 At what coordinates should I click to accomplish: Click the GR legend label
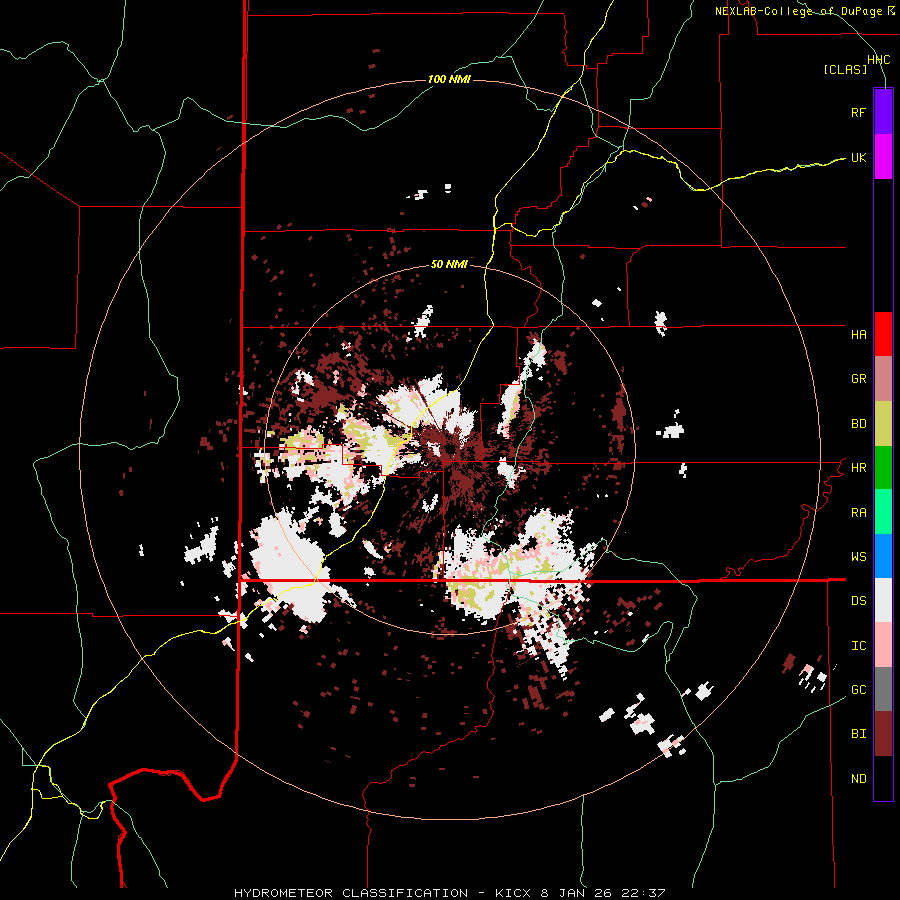[x=858, y=379]
